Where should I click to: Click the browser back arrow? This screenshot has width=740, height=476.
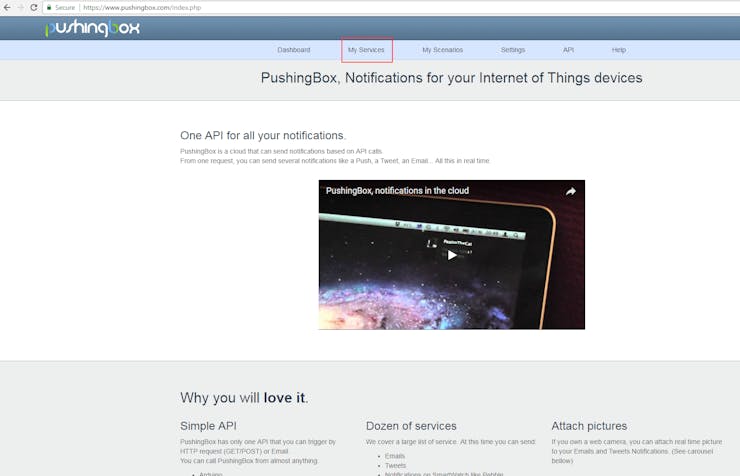point(7,8)
